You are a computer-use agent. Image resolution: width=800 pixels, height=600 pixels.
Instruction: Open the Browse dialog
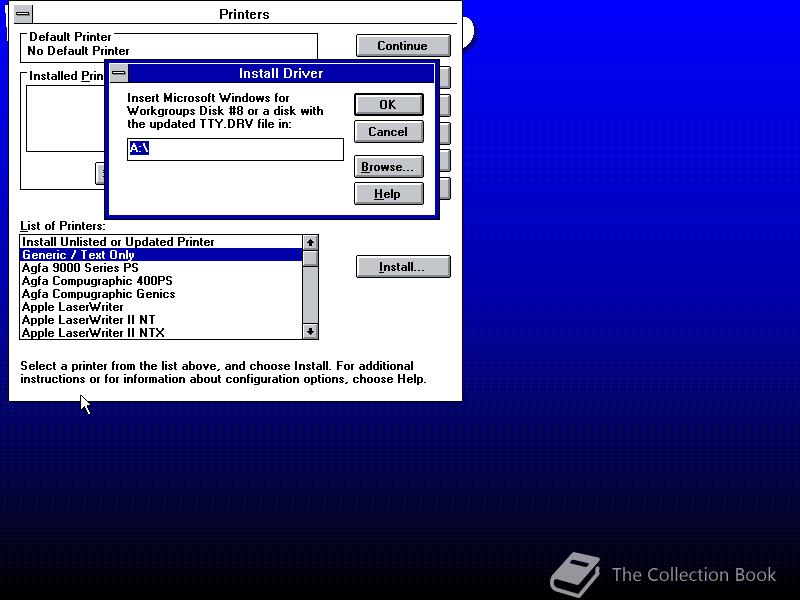click(x=388, y=166)
